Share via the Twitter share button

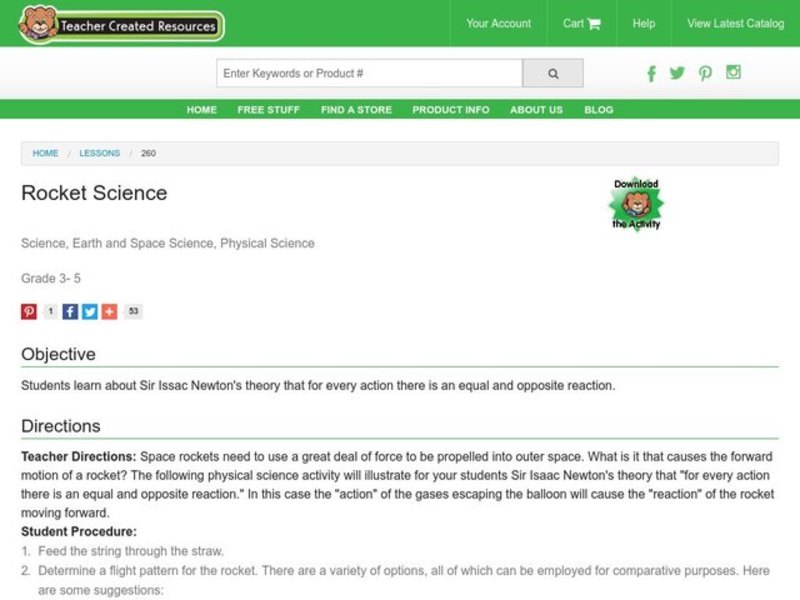(90, 311)
